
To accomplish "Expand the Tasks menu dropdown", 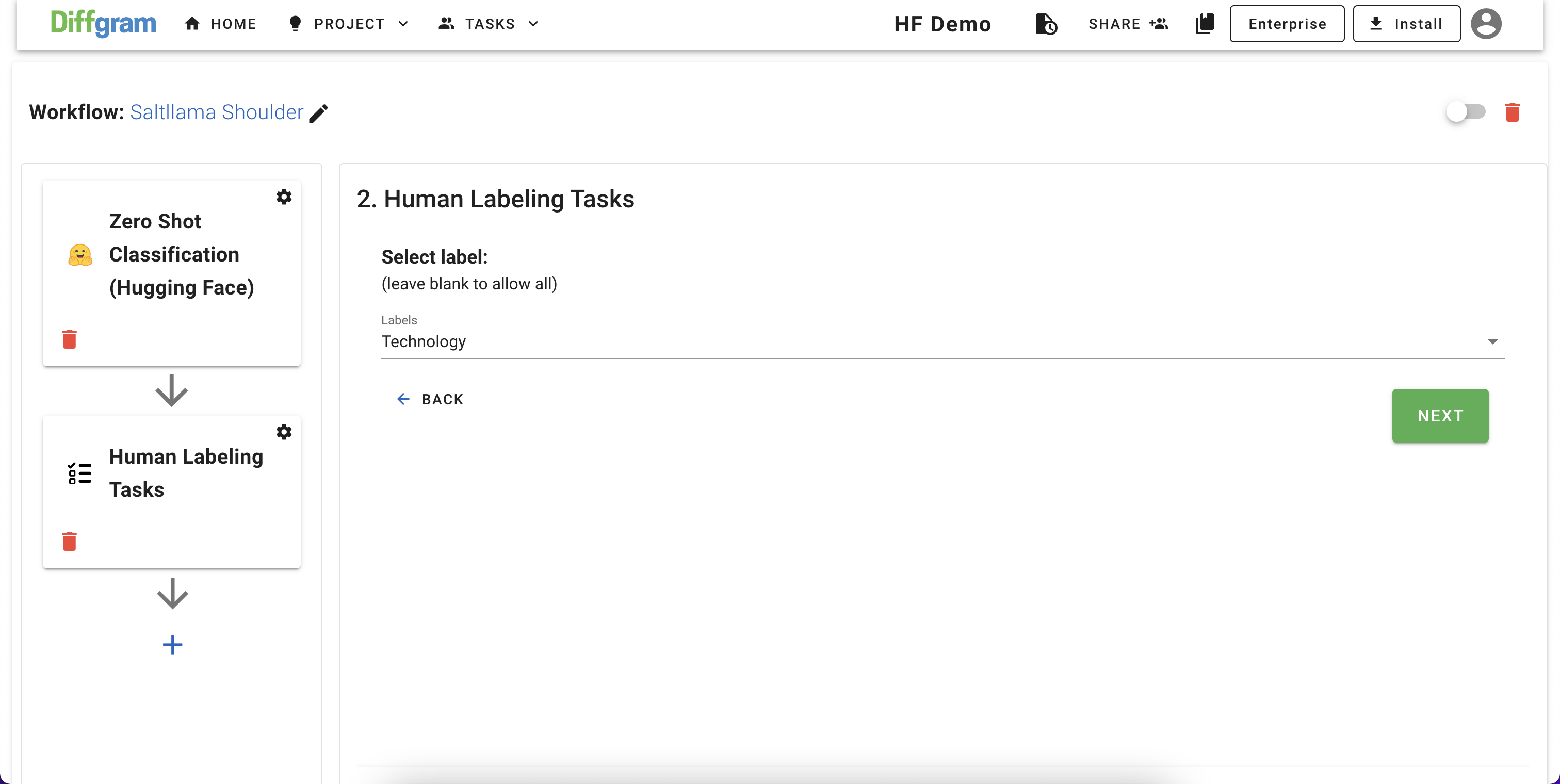I will coord(488,24).
